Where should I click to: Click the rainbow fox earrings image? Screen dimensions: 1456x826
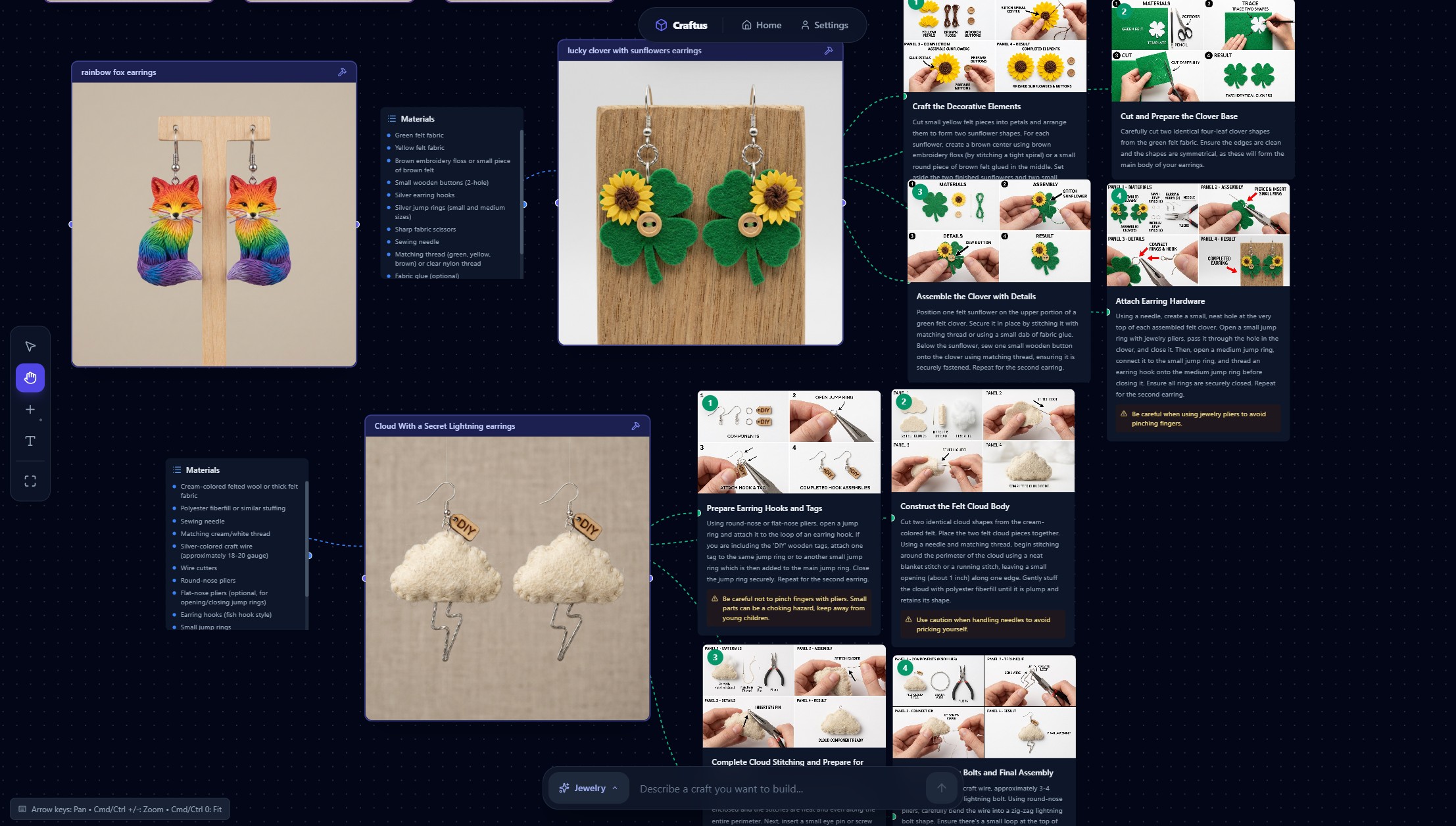214,224
